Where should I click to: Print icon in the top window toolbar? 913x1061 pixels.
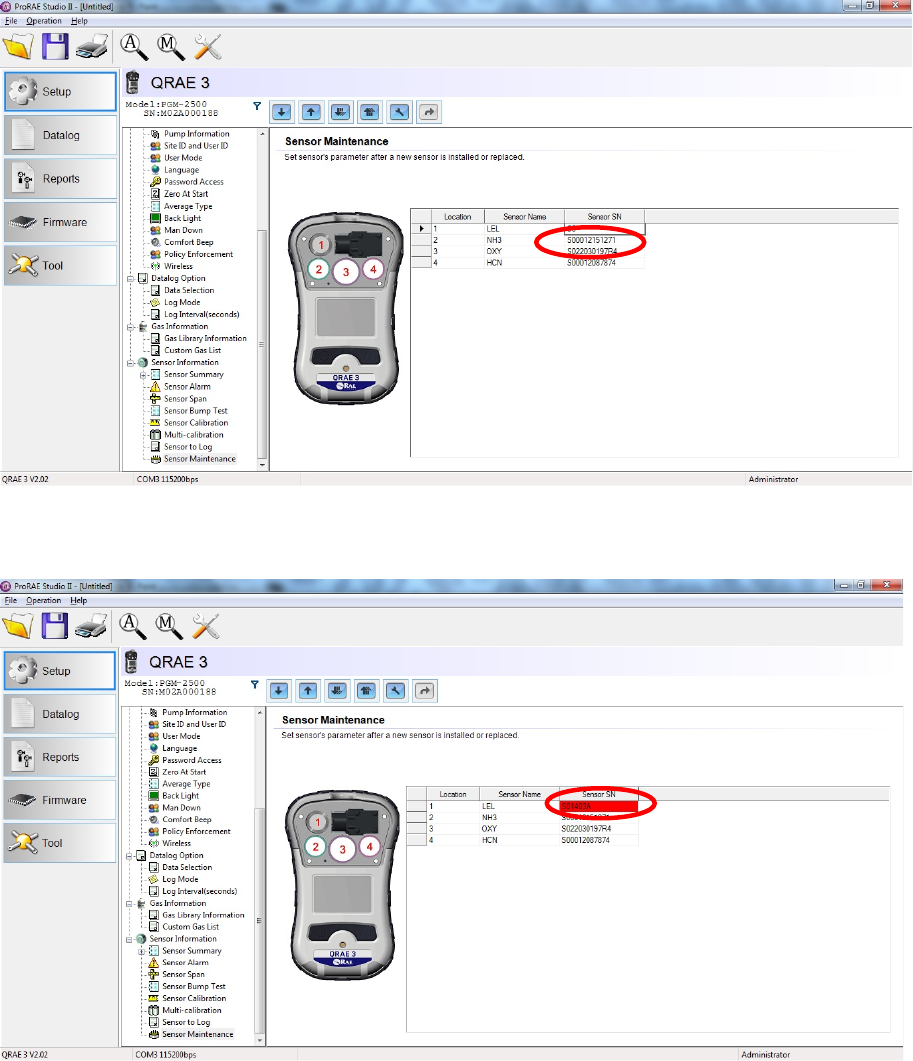coord(92,47)
